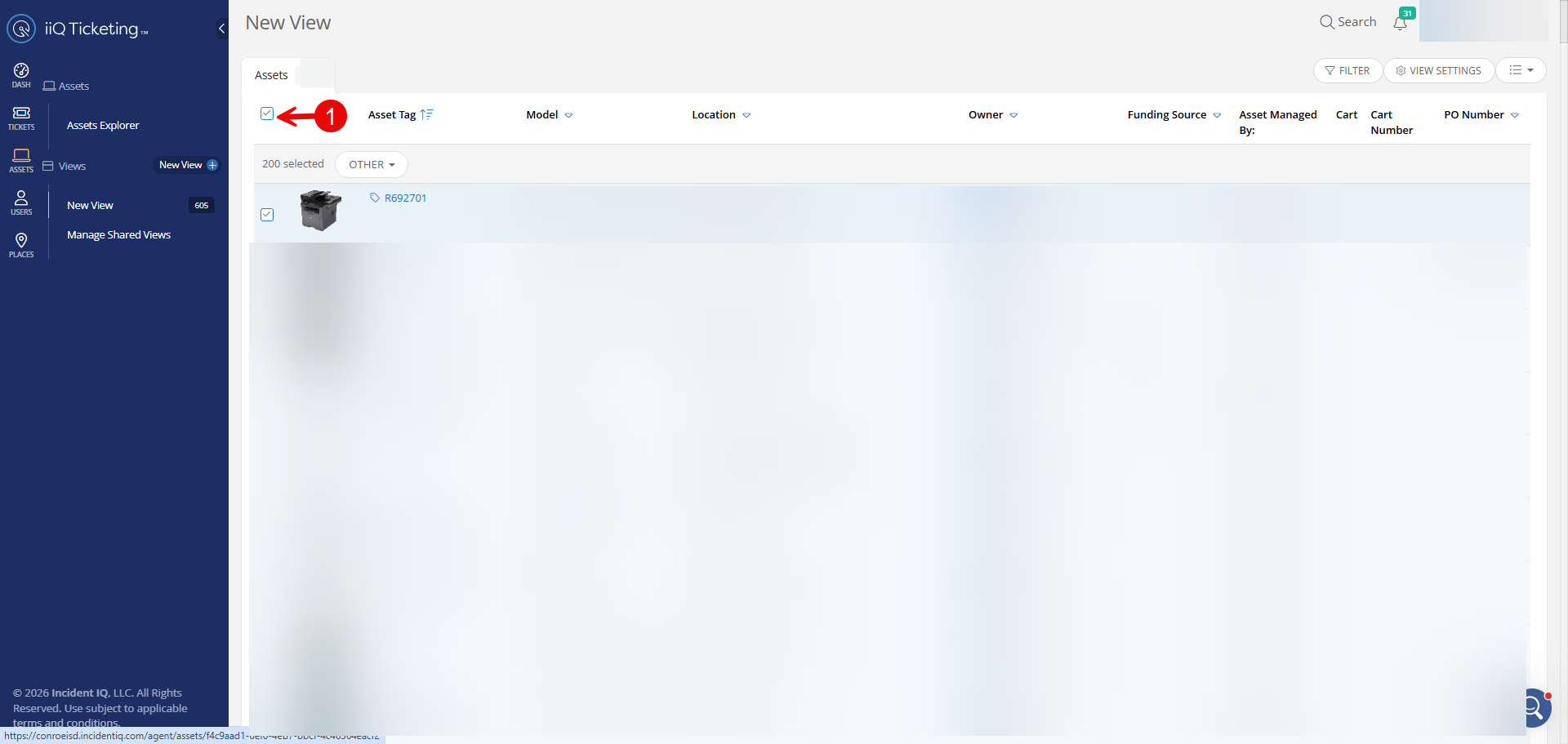Open notifications bell with 31 badge
This screenshot has height=744, width=1568.
pos(1401,21)
